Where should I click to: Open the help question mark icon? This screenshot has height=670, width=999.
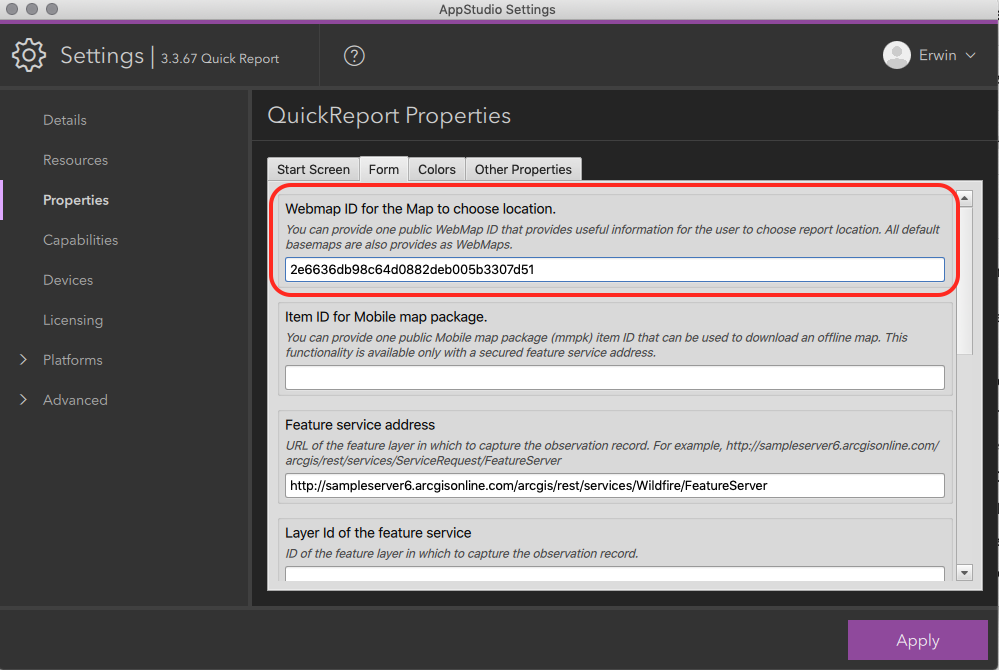[354, 56]
